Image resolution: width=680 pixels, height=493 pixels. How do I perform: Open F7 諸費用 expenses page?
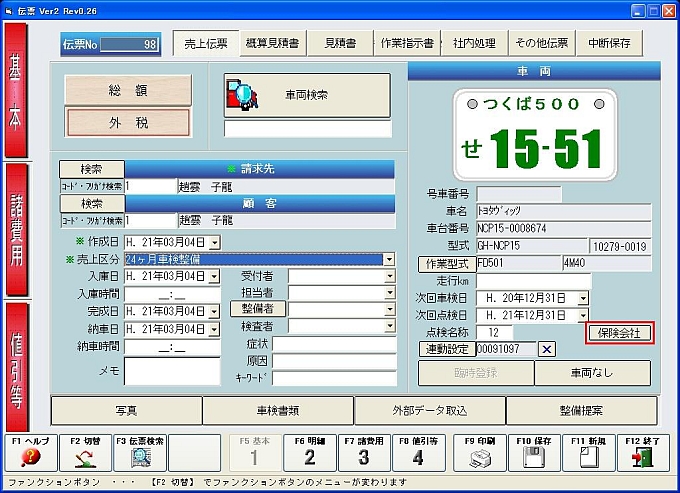[363, 455]
